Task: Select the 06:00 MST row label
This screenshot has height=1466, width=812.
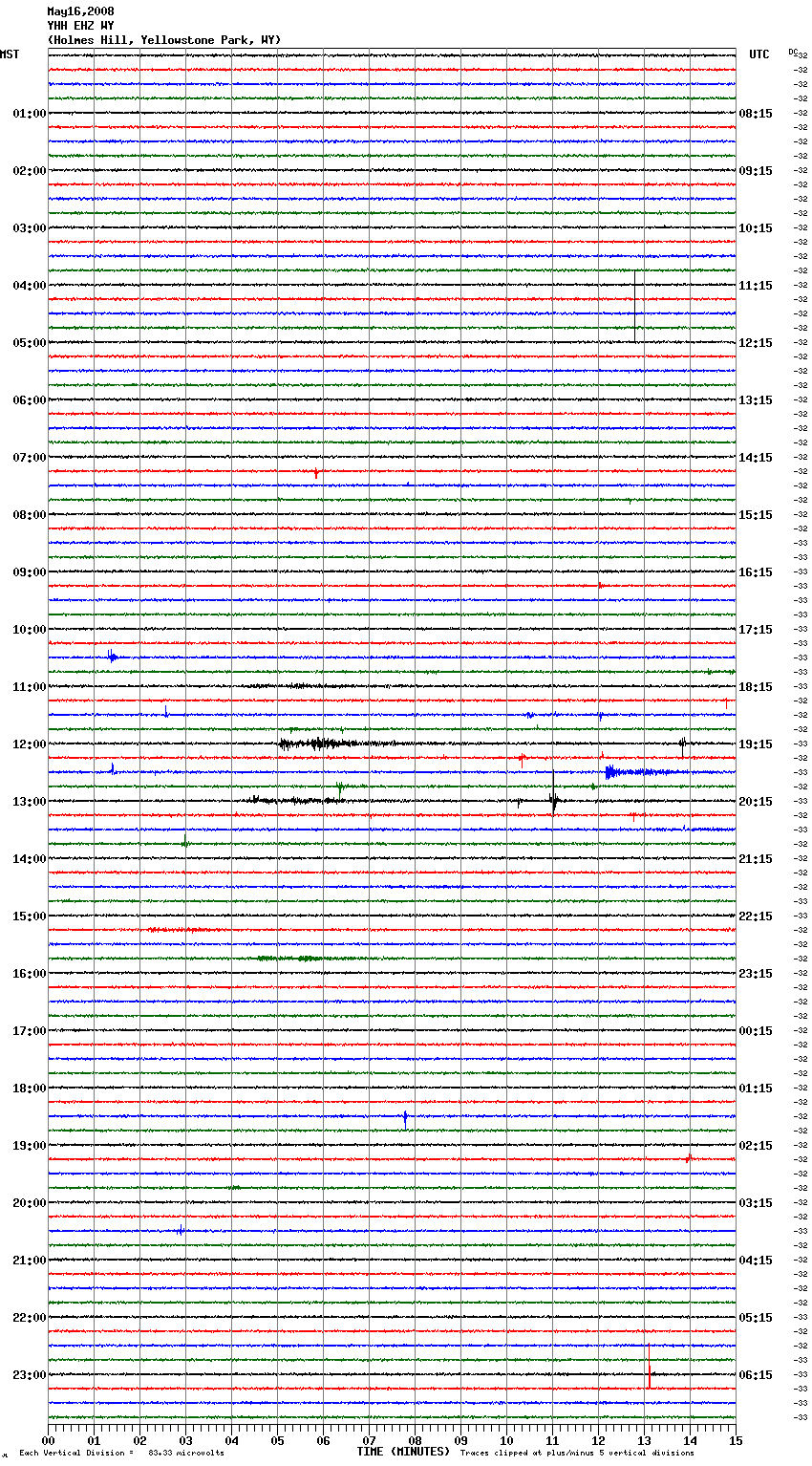Action: point(30,400)
